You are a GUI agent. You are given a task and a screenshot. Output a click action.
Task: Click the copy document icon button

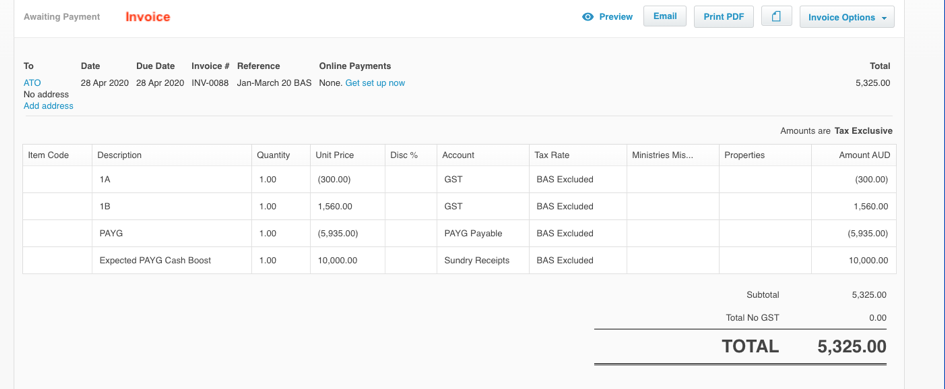[x=776, y=16]
